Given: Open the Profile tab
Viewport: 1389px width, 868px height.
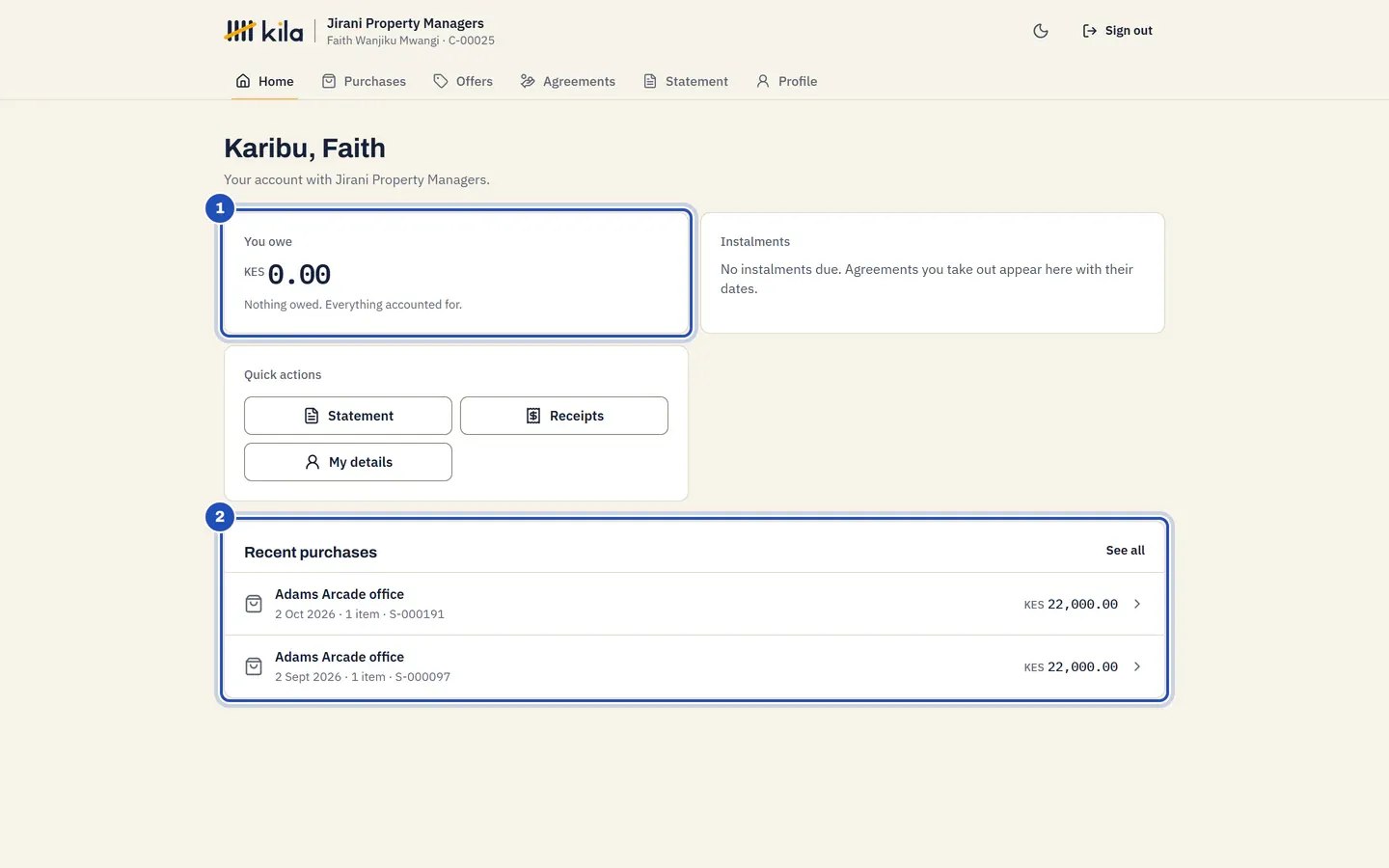Looking at the screenshot, I should coord(786,81).
